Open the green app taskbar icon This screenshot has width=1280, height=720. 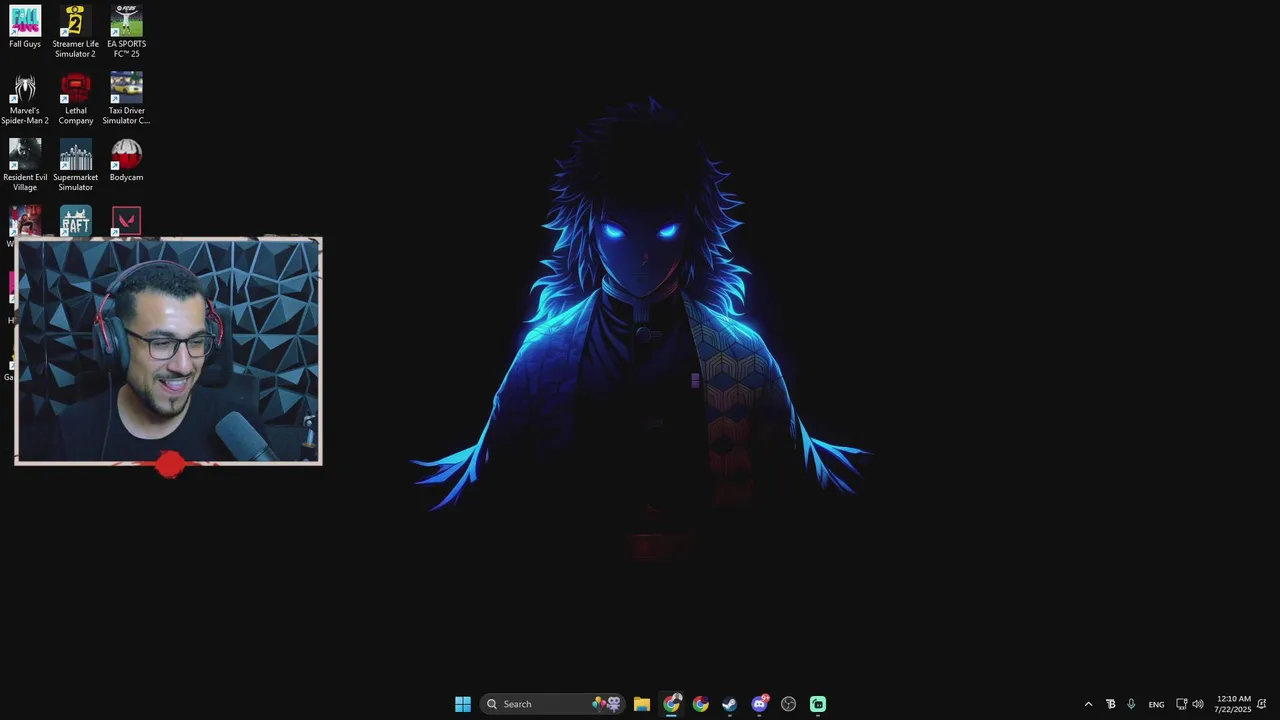point(818,704)
